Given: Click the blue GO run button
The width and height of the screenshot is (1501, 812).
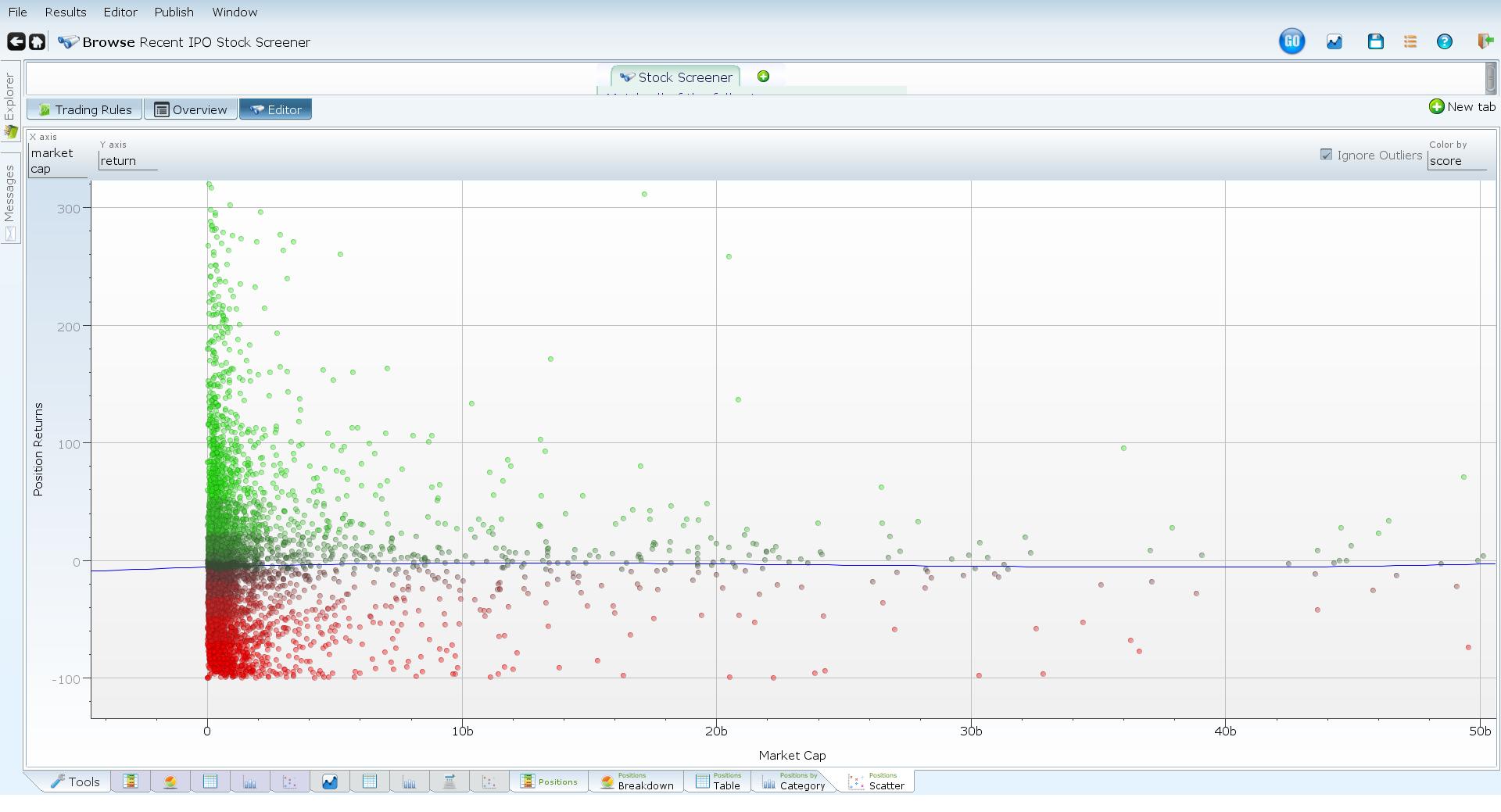Looking at the screenshot, I should point(1291,41).
